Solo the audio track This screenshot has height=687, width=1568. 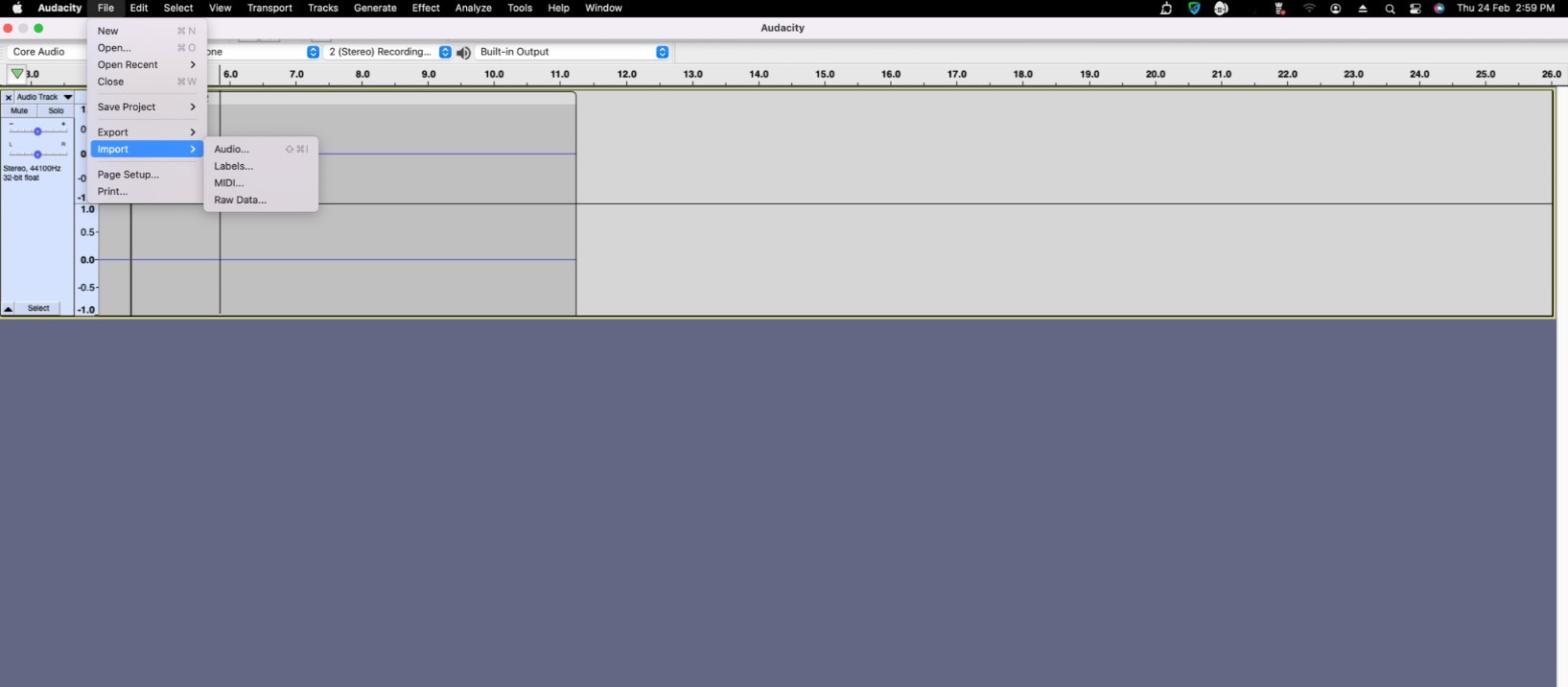(x=56, y=111)
